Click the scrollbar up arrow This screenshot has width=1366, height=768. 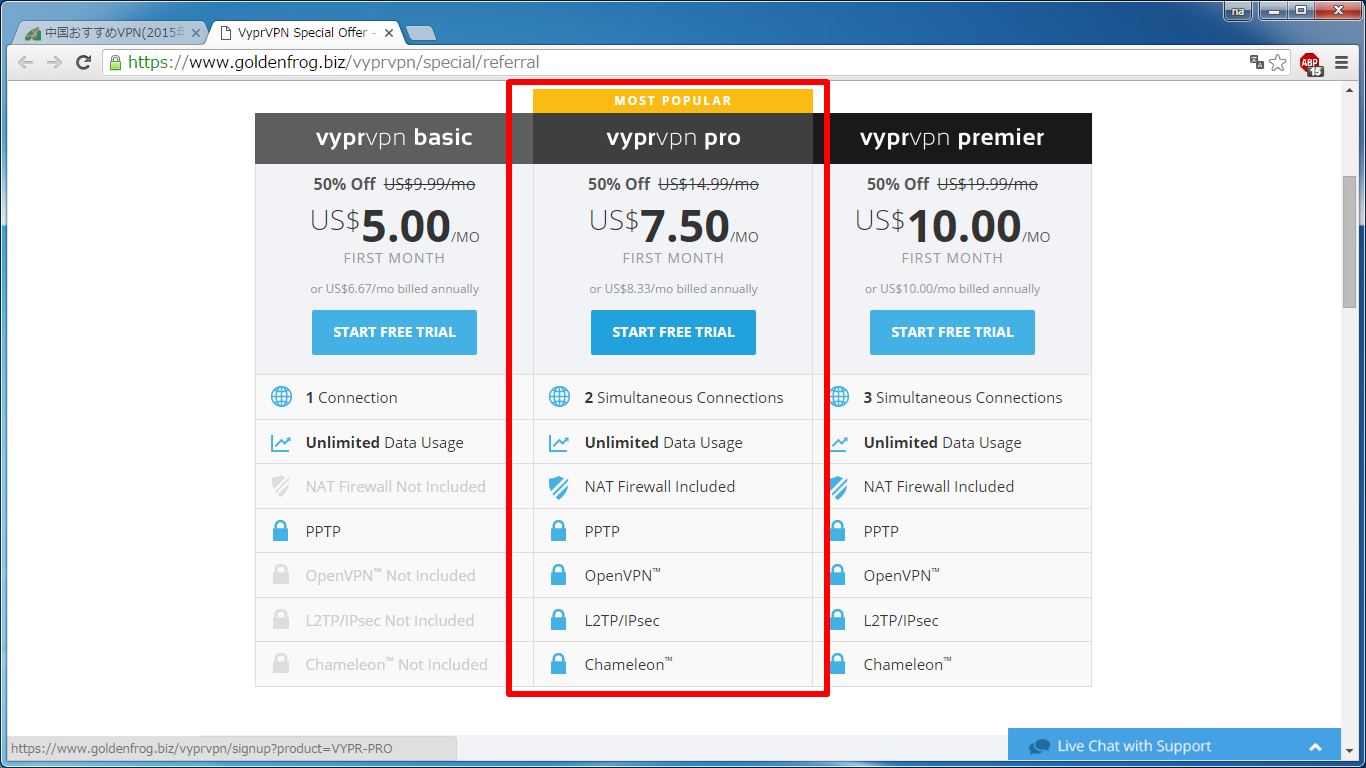point(1349,90)
